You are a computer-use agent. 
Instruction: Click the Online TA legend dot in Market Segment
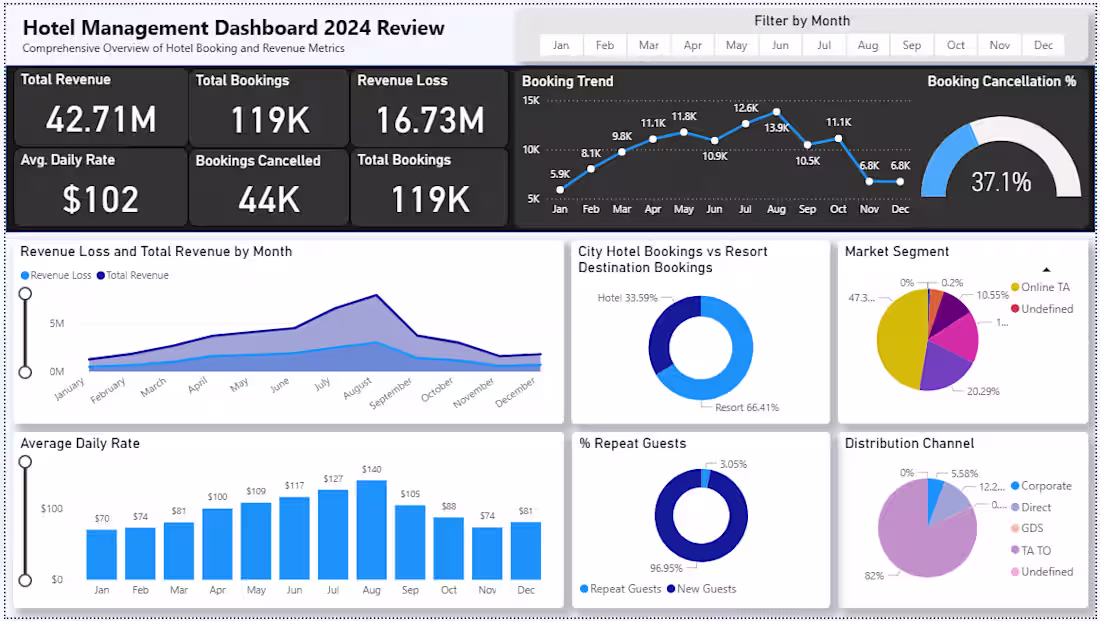click(1013, 287)
